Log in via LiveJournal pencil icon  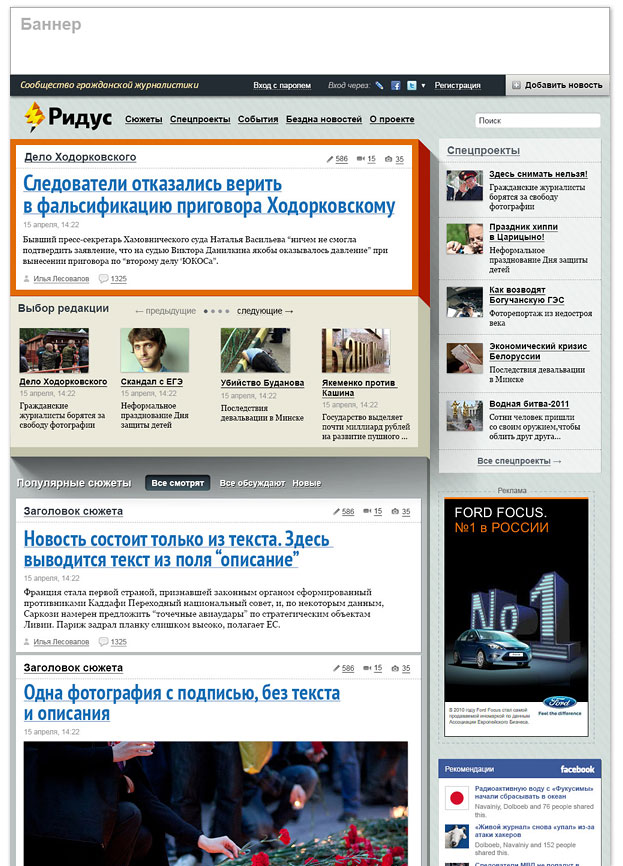380,86
